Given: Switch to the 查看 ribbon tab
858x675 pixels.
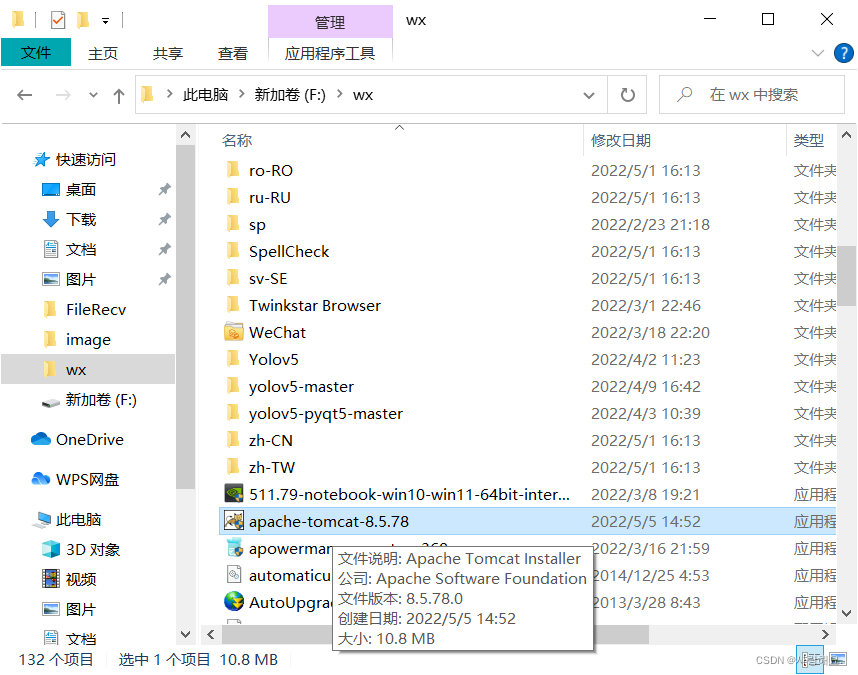Looking at the screenshot, I should tap(233, 53).
